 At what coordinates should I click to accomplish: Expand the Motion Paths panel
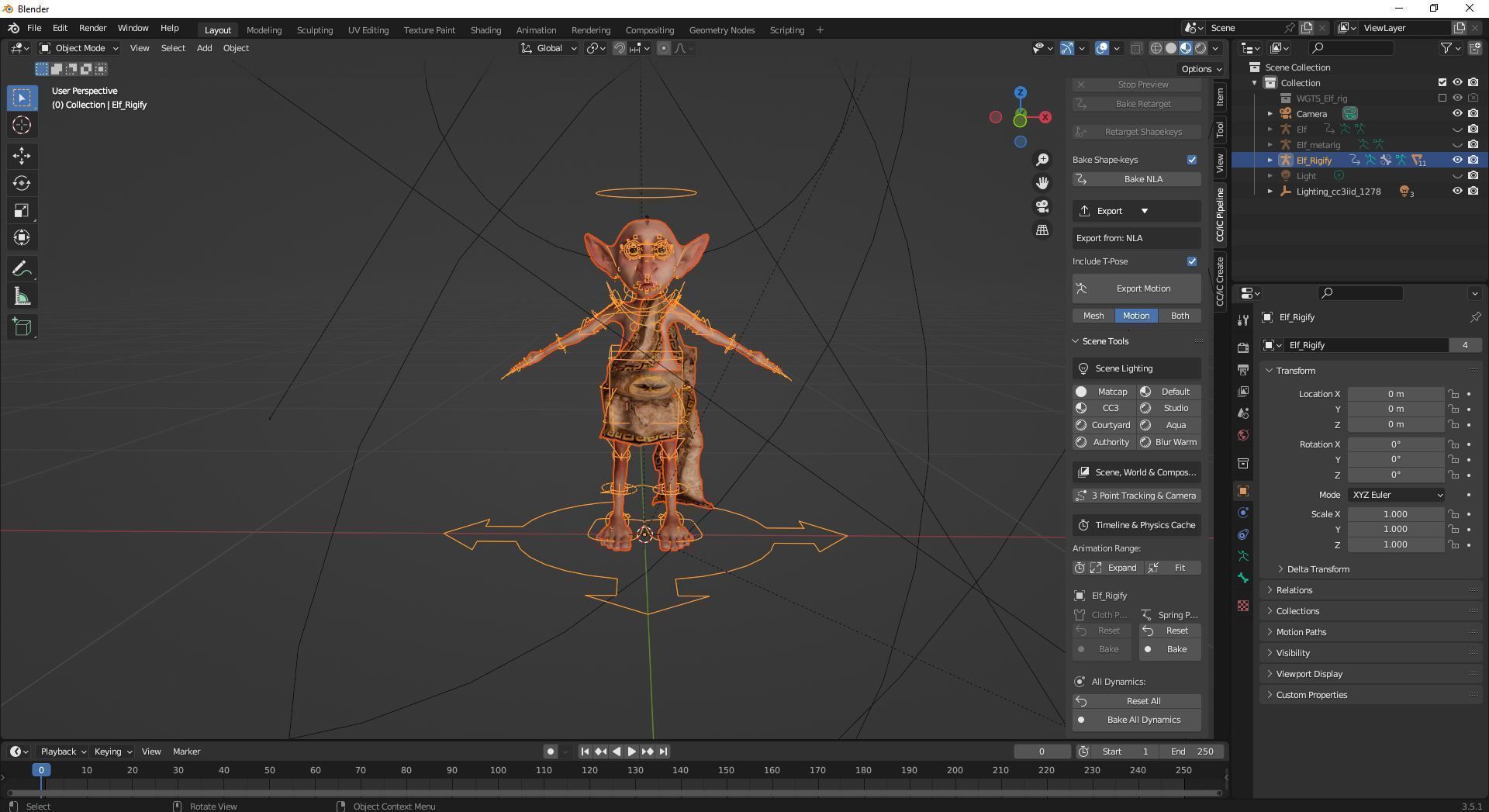1301,632
